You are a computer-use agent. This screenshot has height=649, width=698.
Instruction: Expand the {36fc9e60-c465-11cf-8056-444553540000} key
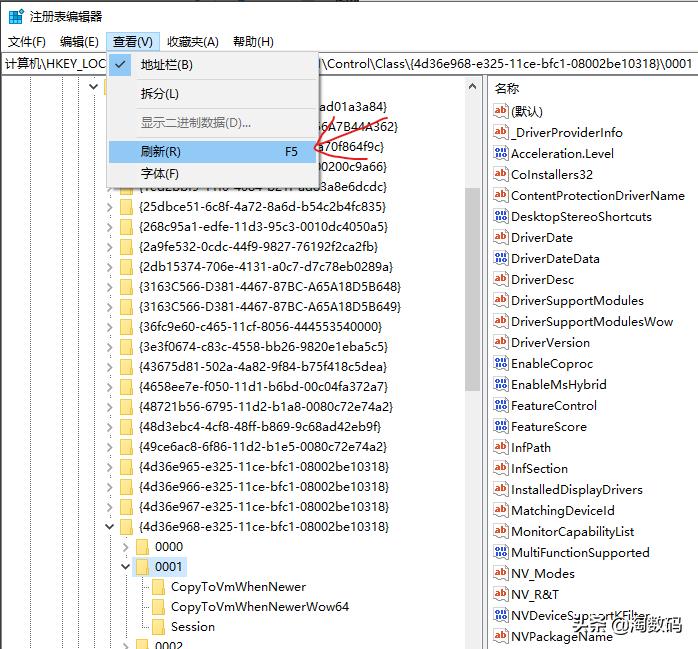[110, 327]
